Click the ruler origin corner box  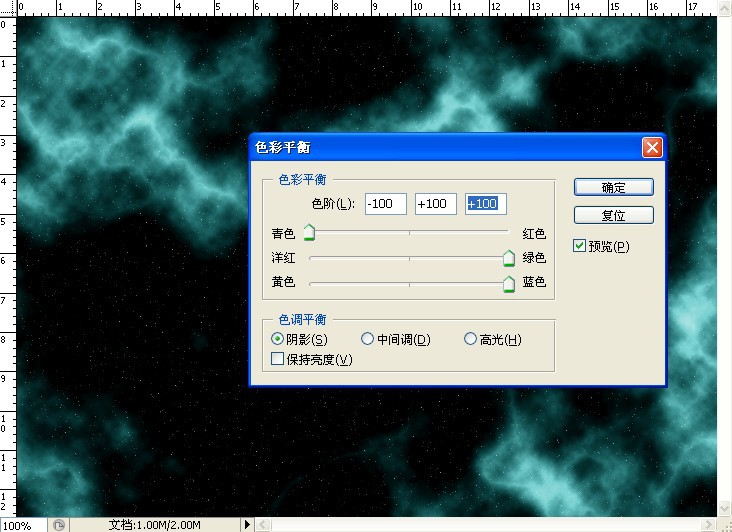pos(8,8)
